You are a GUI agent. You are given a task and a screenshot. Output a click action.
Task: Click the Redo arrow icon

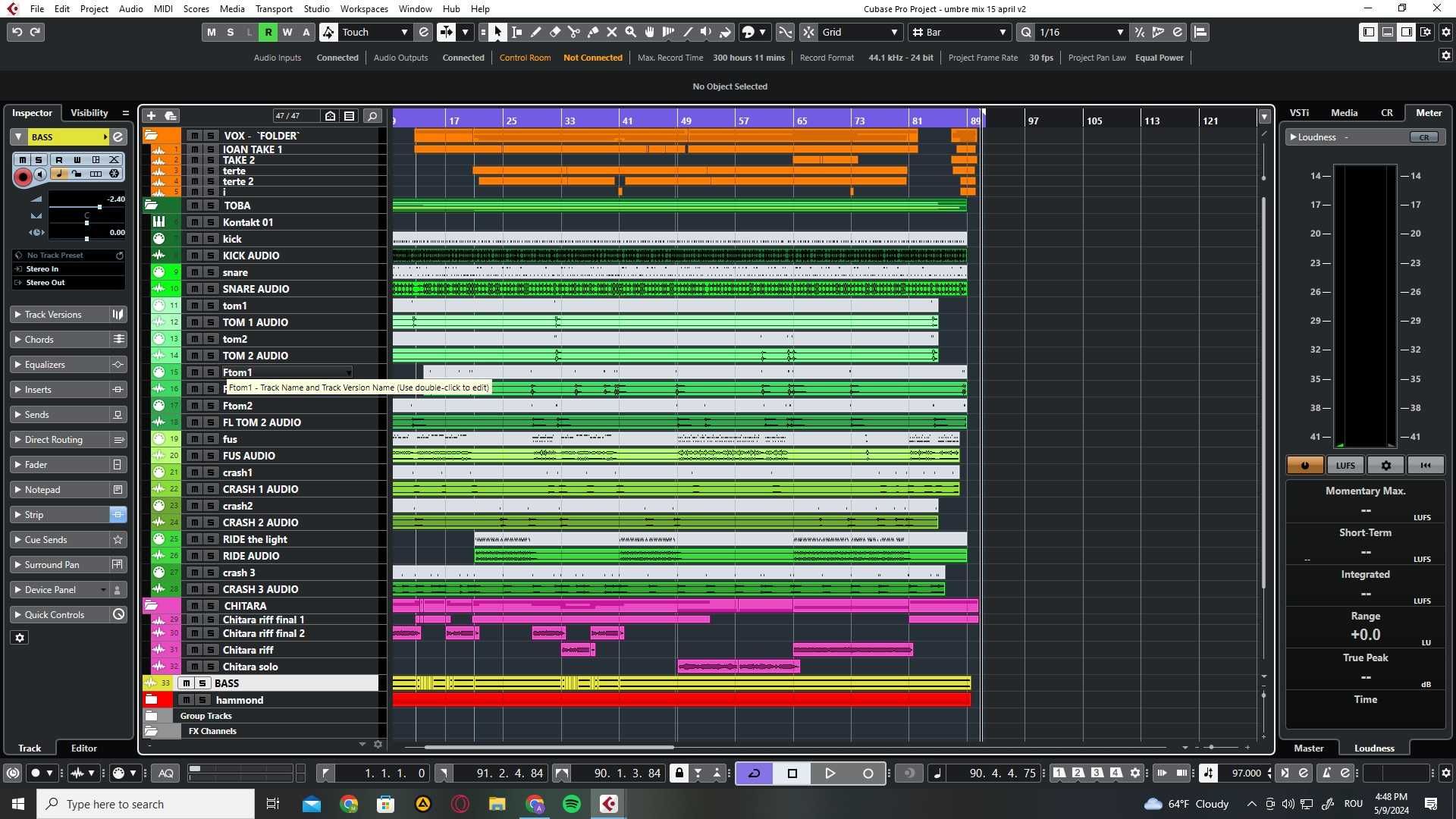tap(35, 32)
